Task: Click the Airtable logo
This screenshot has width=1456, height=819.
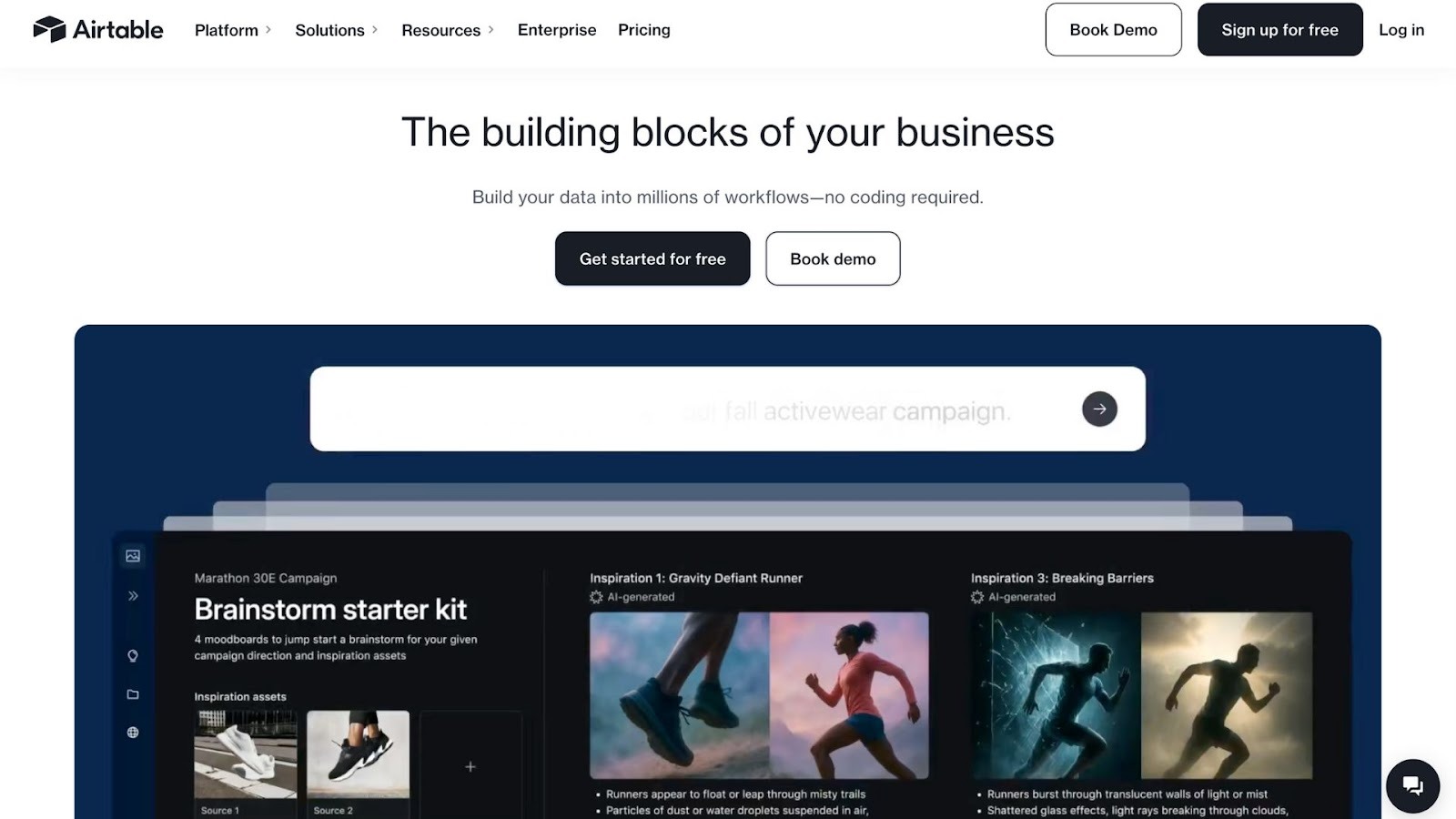Action: [98, 30]
